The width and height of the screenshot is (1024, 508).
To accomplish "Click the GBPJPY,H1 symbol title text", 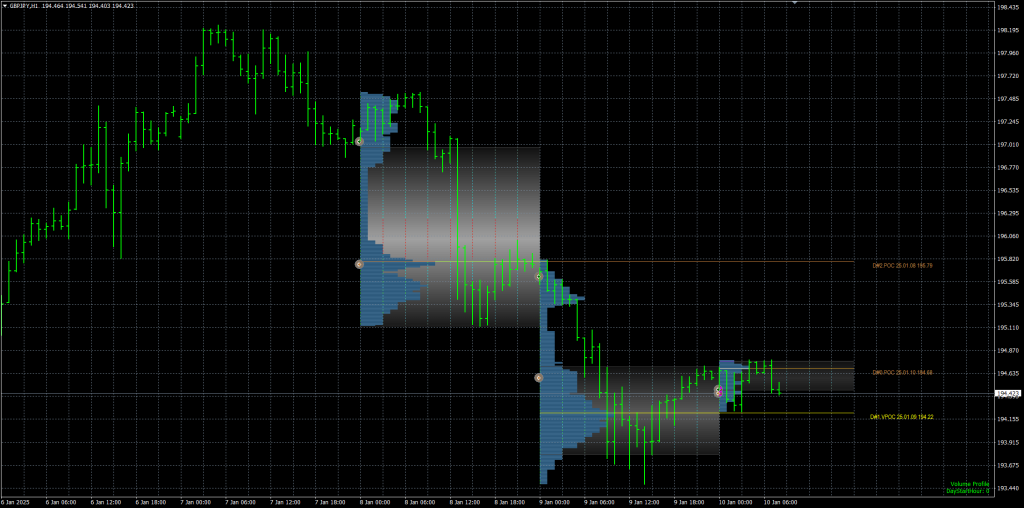I will tap(24, 5).
